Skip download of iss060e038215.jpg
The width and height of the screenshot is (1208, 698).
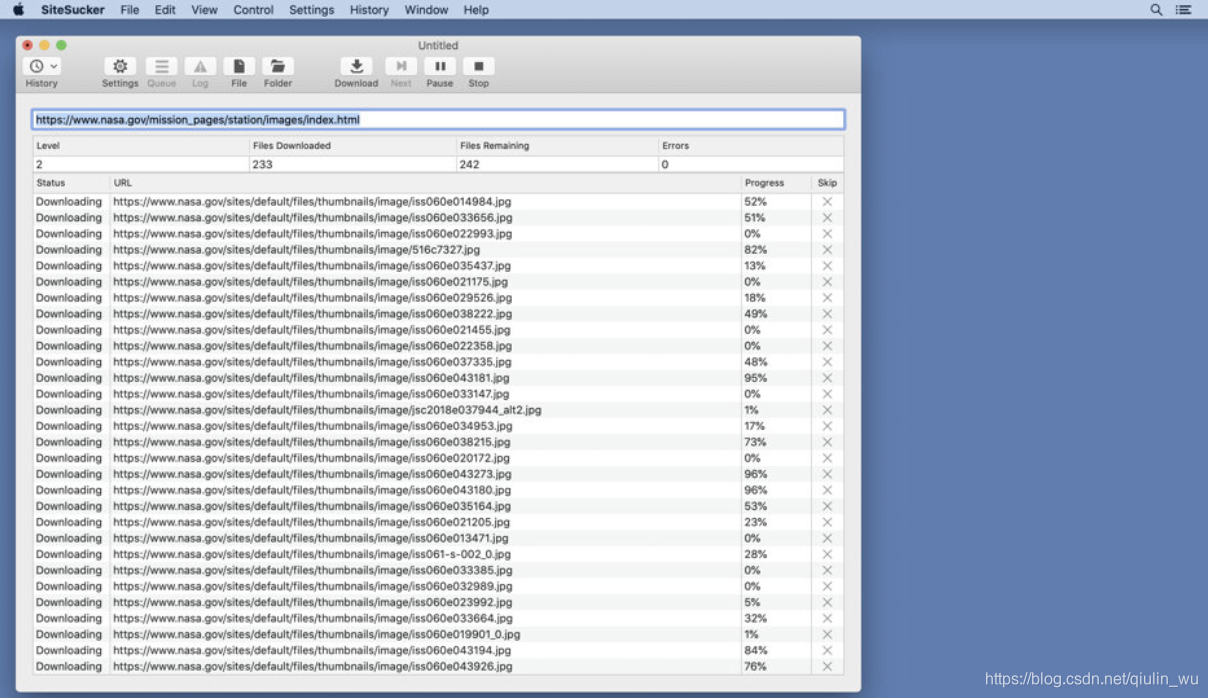[827, 442]
